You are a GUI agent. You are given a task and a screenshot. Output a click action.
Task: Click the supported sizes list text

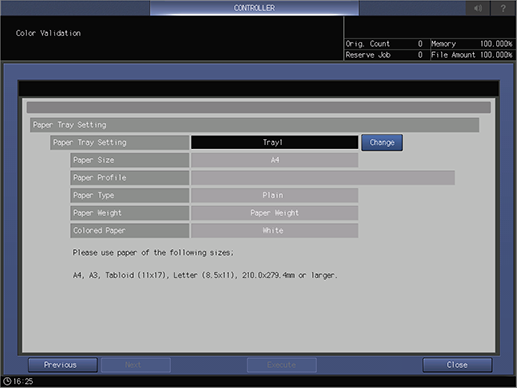point(205,275)
